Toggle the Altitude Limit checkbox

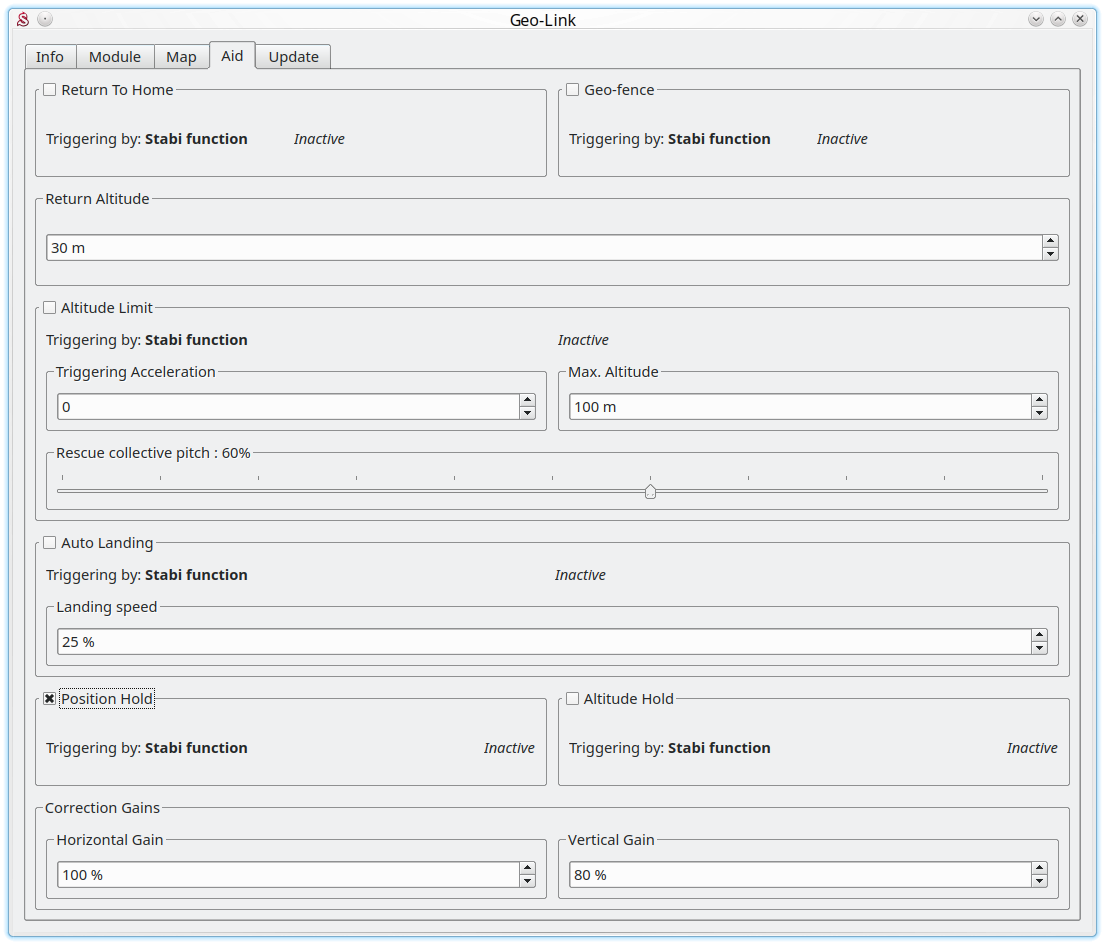pos(50,308)
